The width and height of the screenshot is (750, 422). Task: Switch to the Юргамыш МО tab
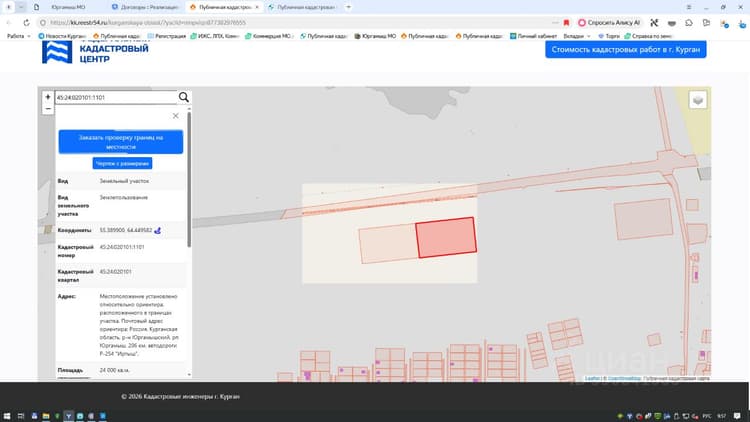pyautogui.click(x=68, y=7)
